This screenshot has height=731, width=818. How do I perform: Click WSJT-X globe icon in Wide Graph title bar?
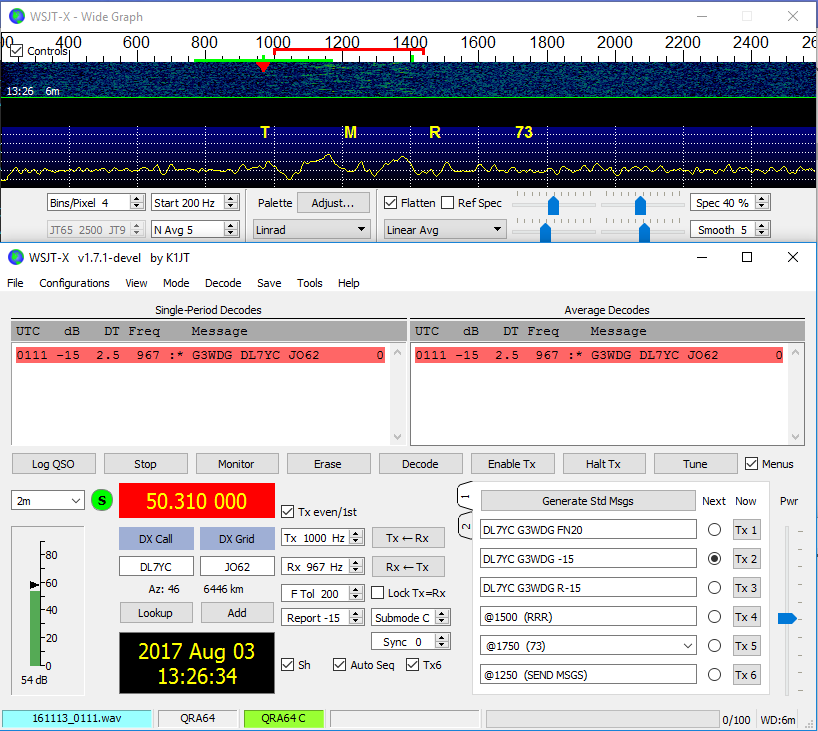coord(17,16)
